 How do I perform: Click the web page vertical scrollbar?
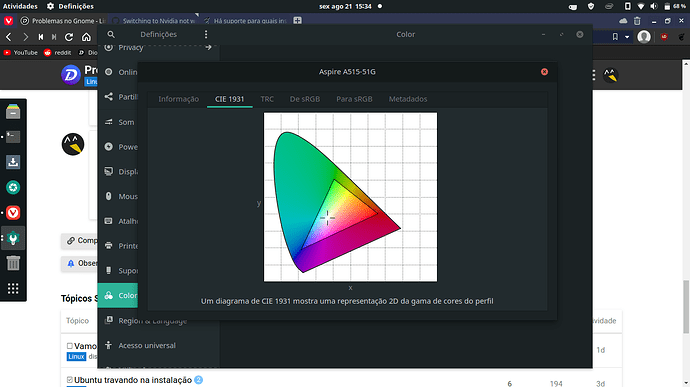pyautogui.click(x=686, y=306)
